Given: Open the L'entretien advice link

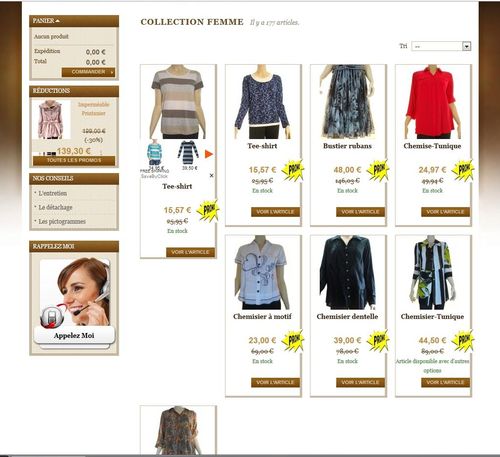Looking at the screenshot, I should (53, 193).
